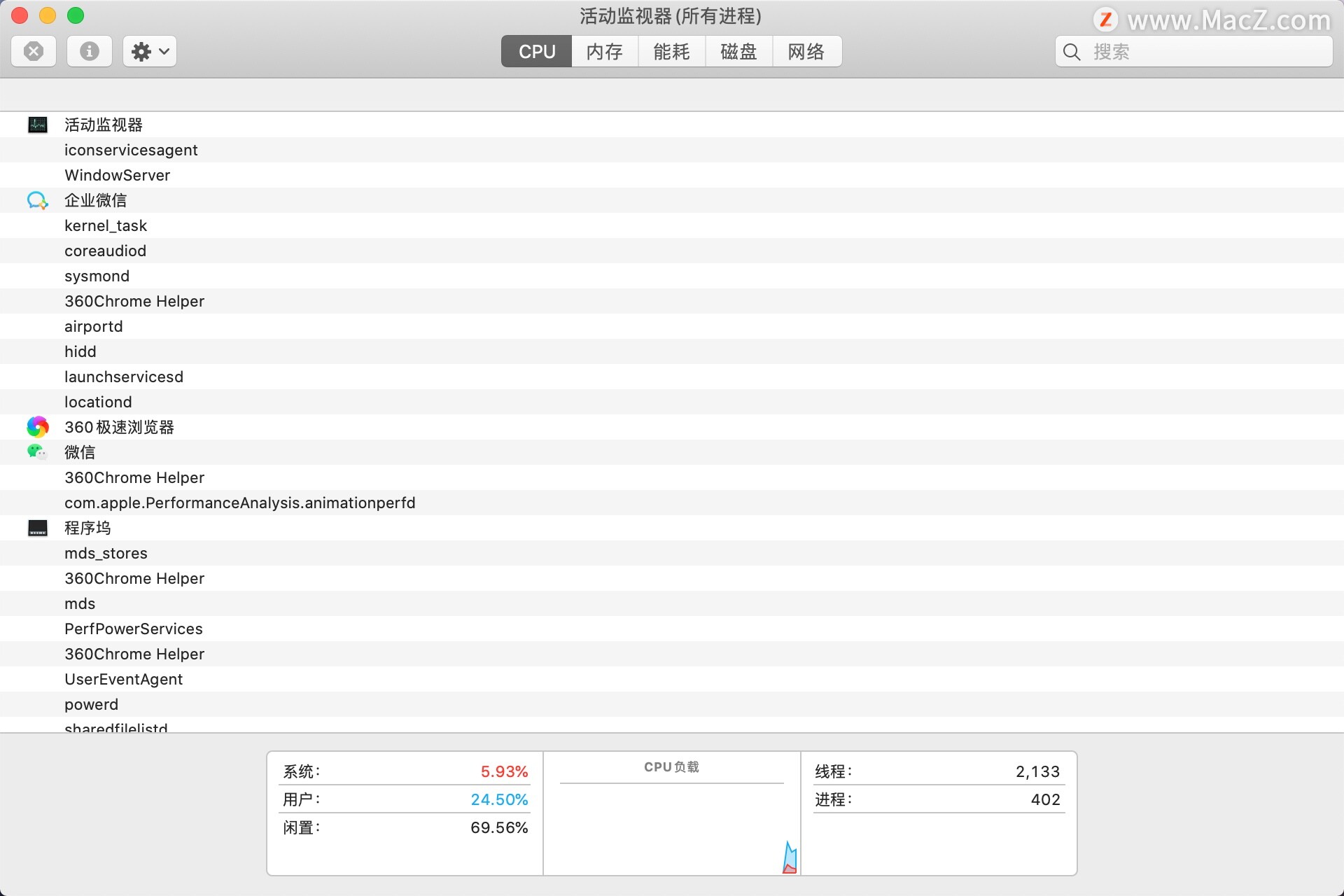Select the coreaudiod process
The width and height of the screenshot is (1344, 896).
pos(672,251)
